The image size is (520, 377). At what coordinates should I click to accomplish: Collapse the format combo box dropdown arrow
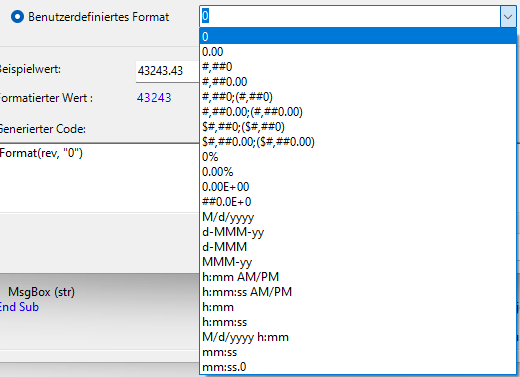point(508,16)
